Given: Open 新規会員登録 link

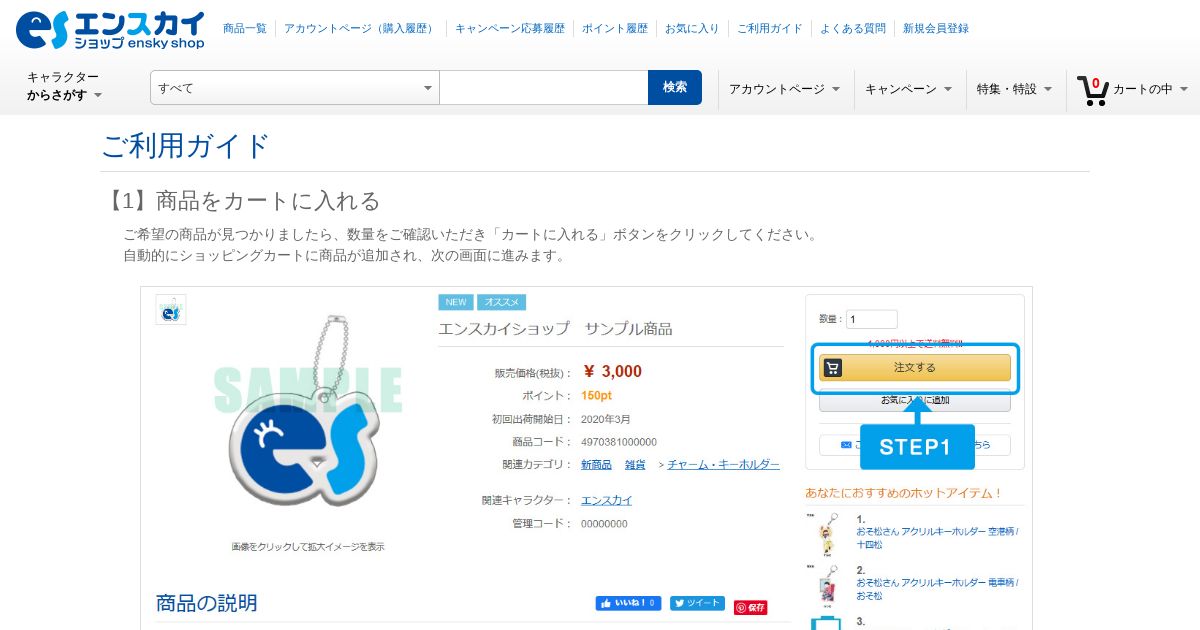Looking at the screenshot, I should [936, 29].
